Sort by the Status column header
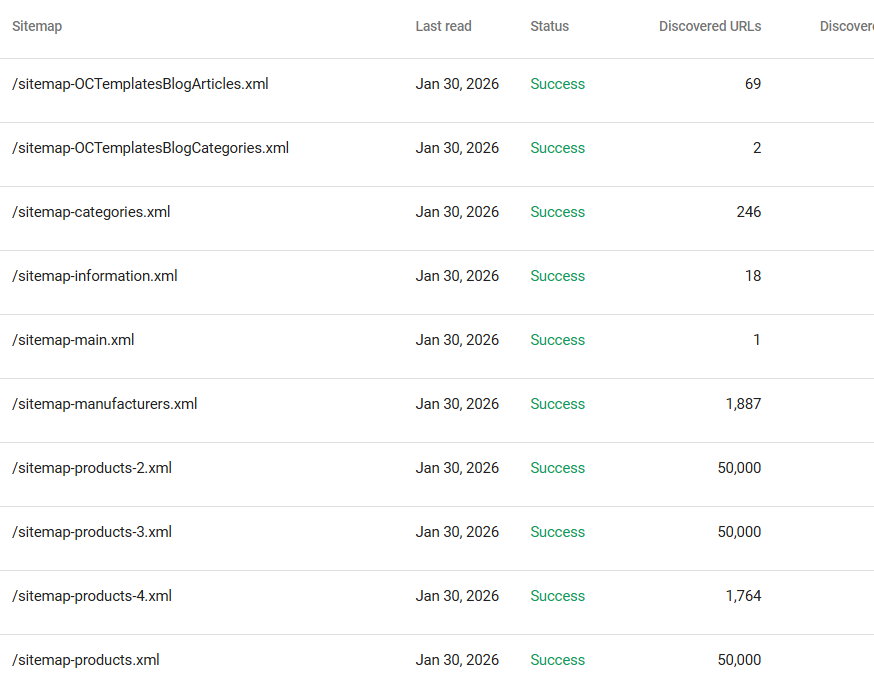The height and width of the screenshot is (695, 874). pyautogui.click(x=549, y=26)
